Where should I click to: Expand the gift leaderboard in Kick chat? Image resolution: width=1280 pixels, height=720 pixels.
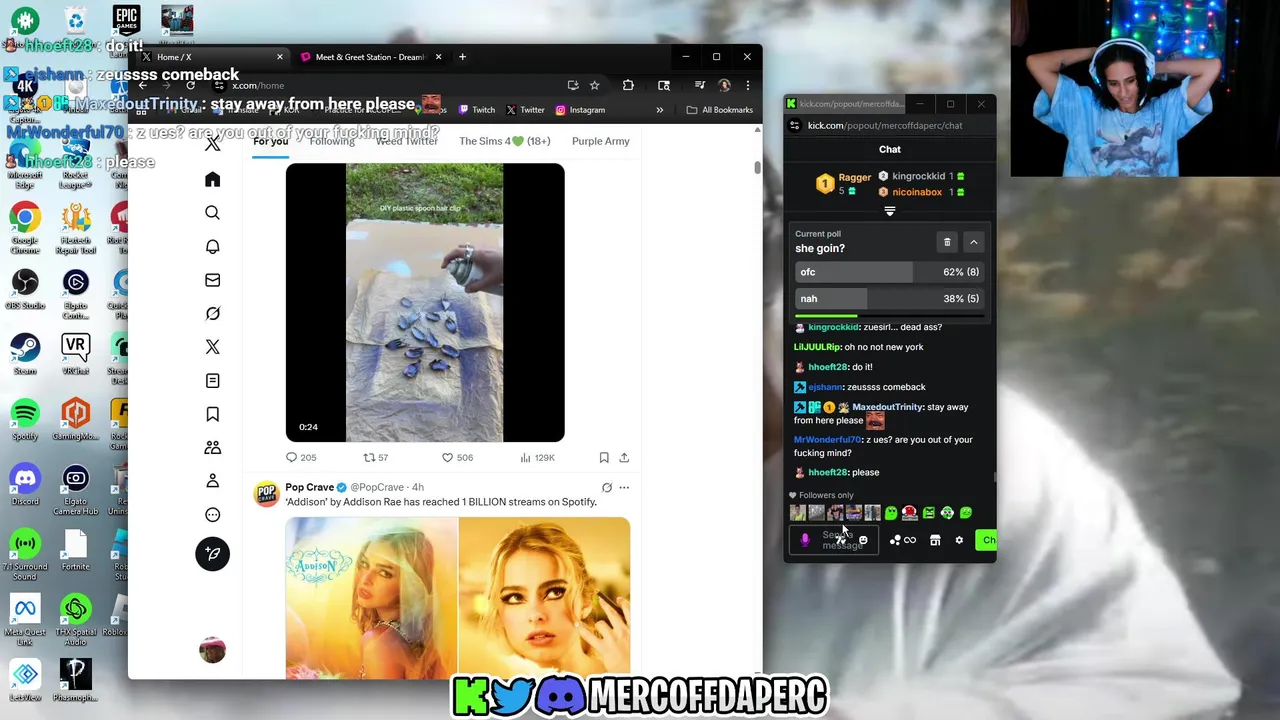[x=889, y=211]
